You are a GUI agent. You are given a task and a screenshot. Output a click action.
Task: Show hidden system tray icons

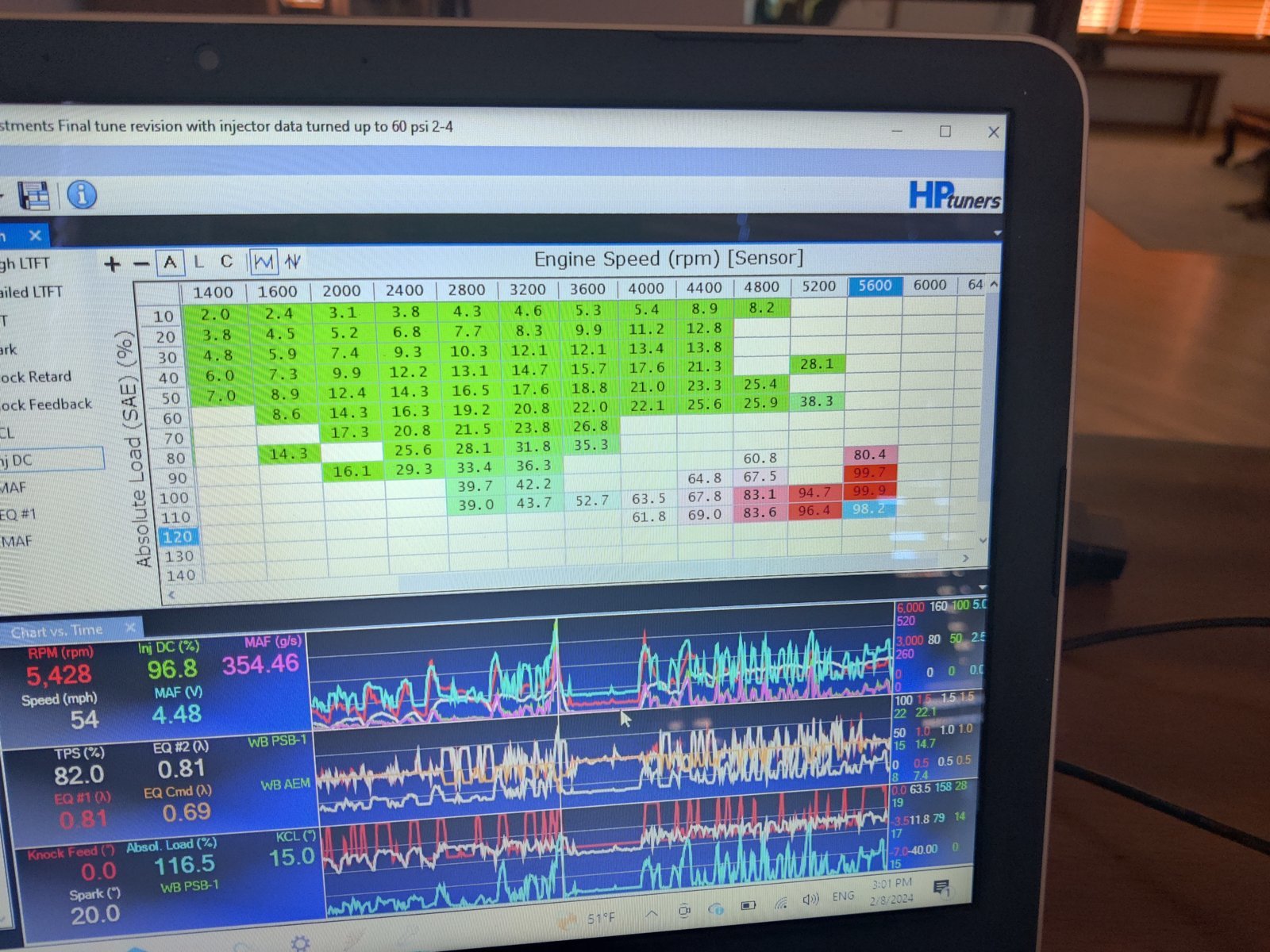pos(652,914)
